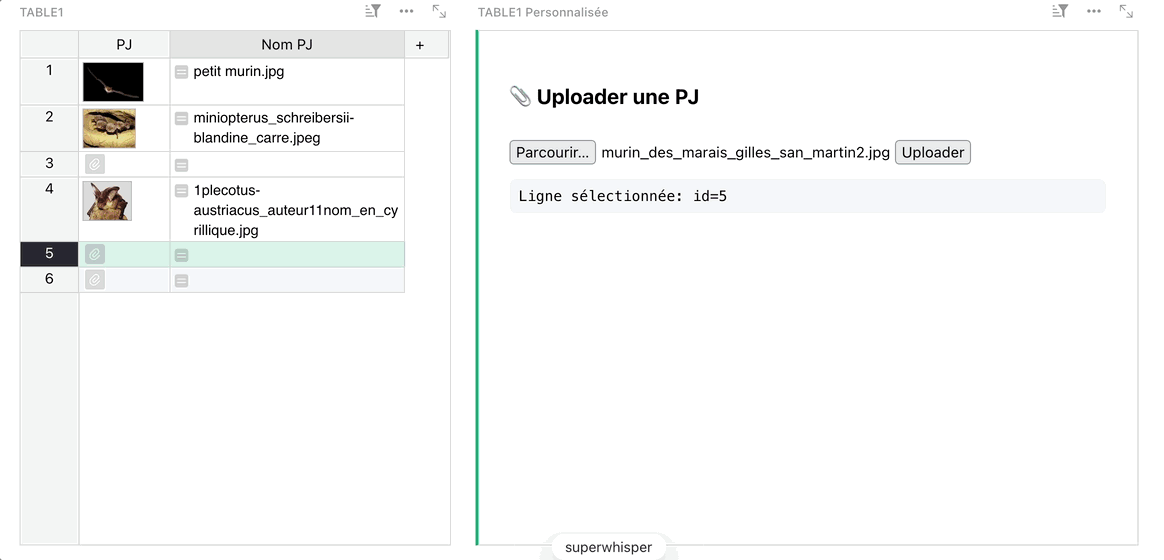
Task: Click the superwhisper pill at the bottom
Action: (608, 547)
